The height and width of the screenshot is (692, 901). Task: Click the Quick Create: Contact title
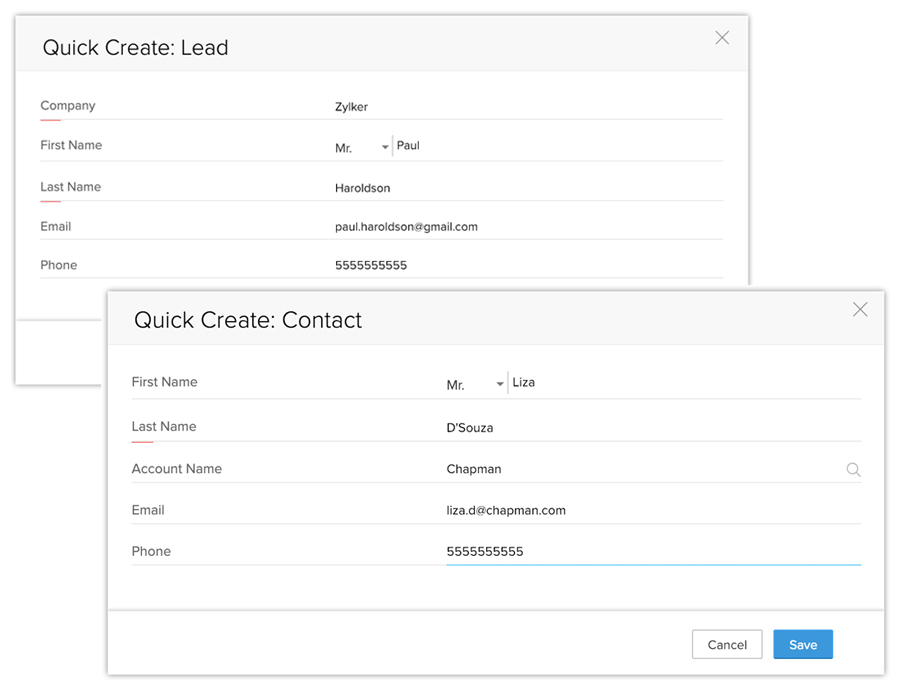tap(248, 320)
